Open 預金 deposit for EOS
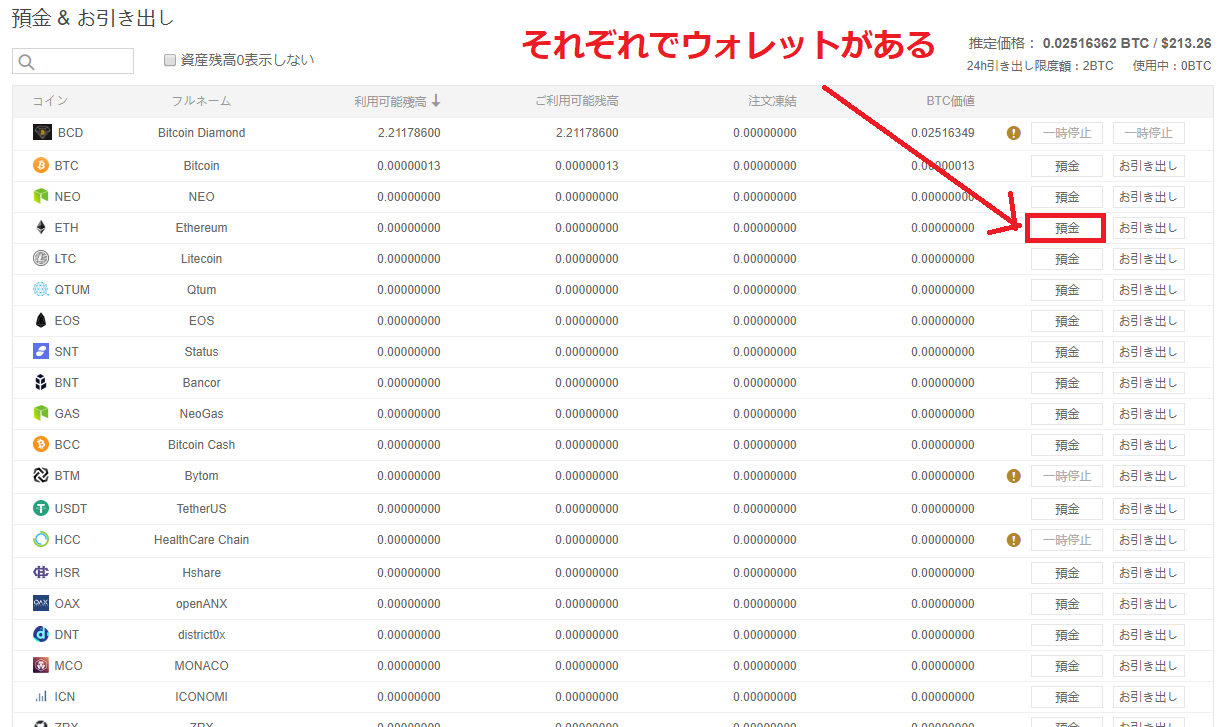Screen dimensions: 1226x727 pos(1067,321)
